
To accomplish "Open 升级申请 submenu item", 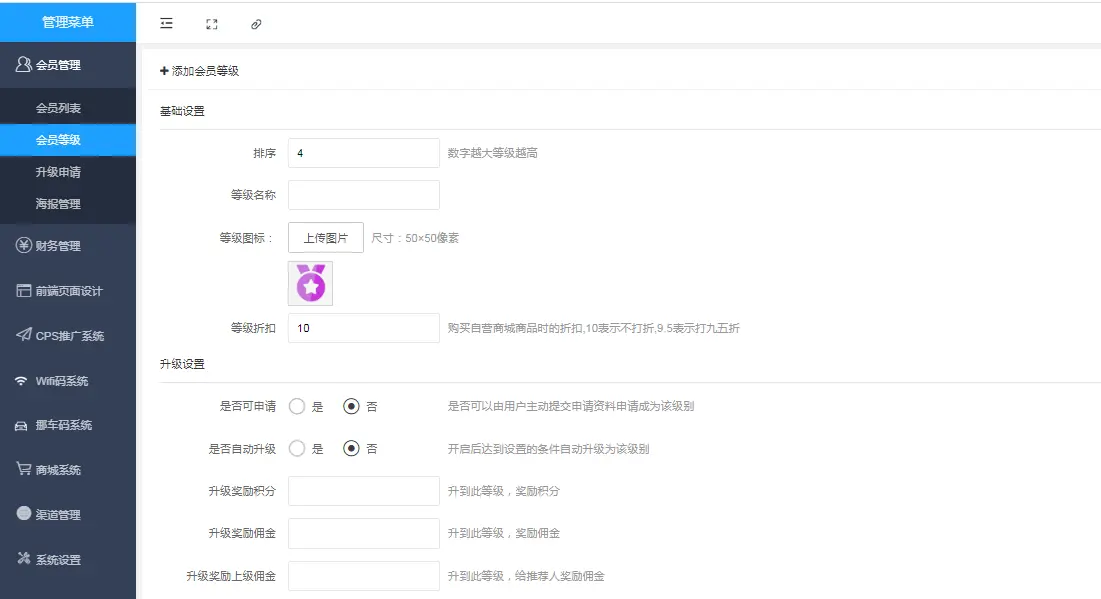I will click(68, 172).
